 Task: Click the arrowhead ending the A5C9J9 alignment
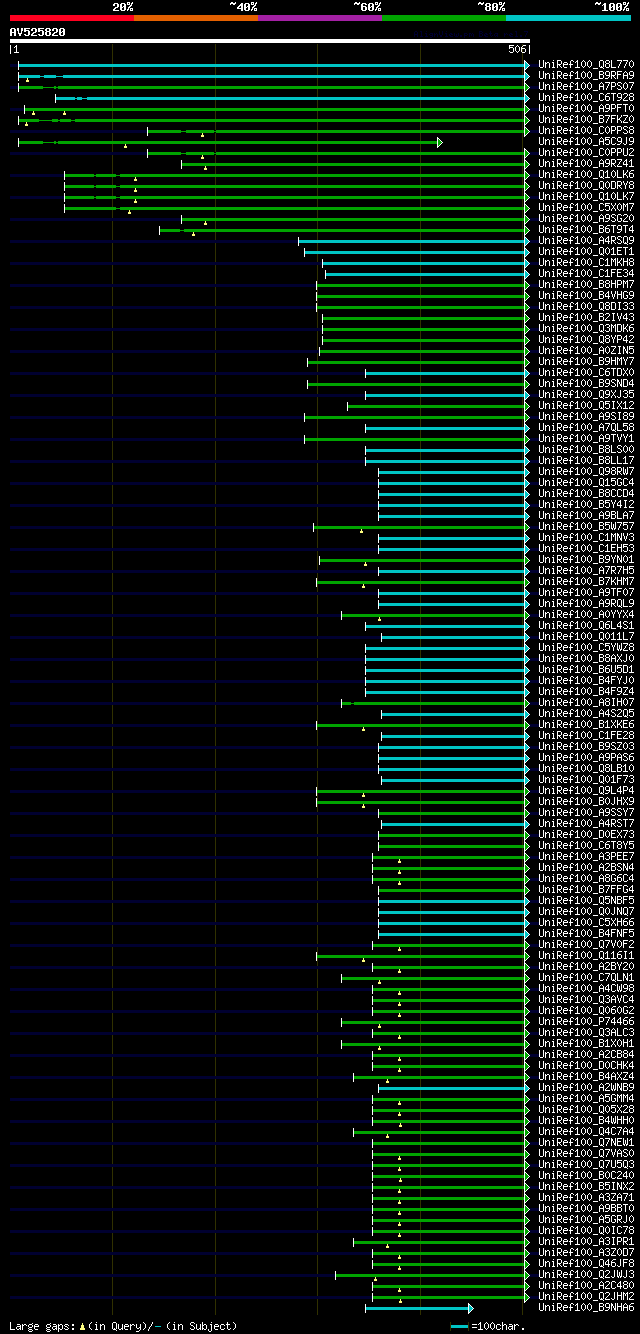[439, 142]
